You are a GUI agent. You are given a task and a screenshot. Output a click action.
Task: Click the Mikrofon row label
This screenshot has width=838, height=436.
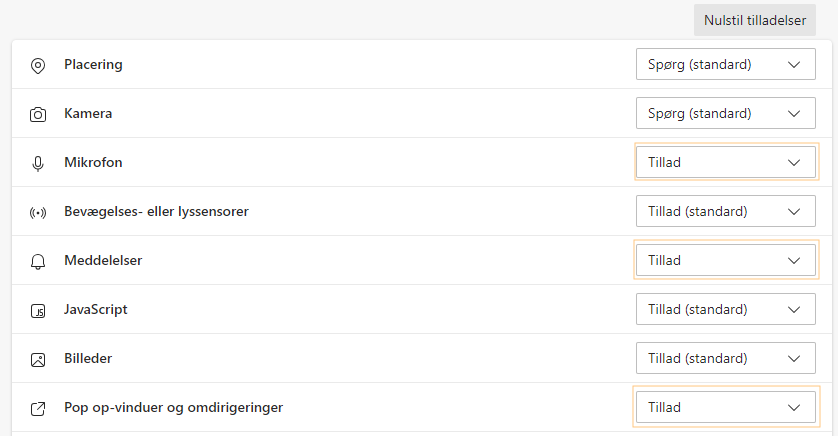click(93, 162)
